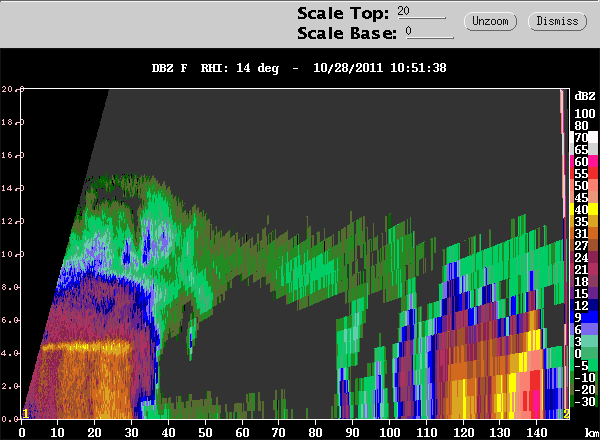Click the Unzoom button
Viewport: 600px width, 440px height.
coord(490,21)
